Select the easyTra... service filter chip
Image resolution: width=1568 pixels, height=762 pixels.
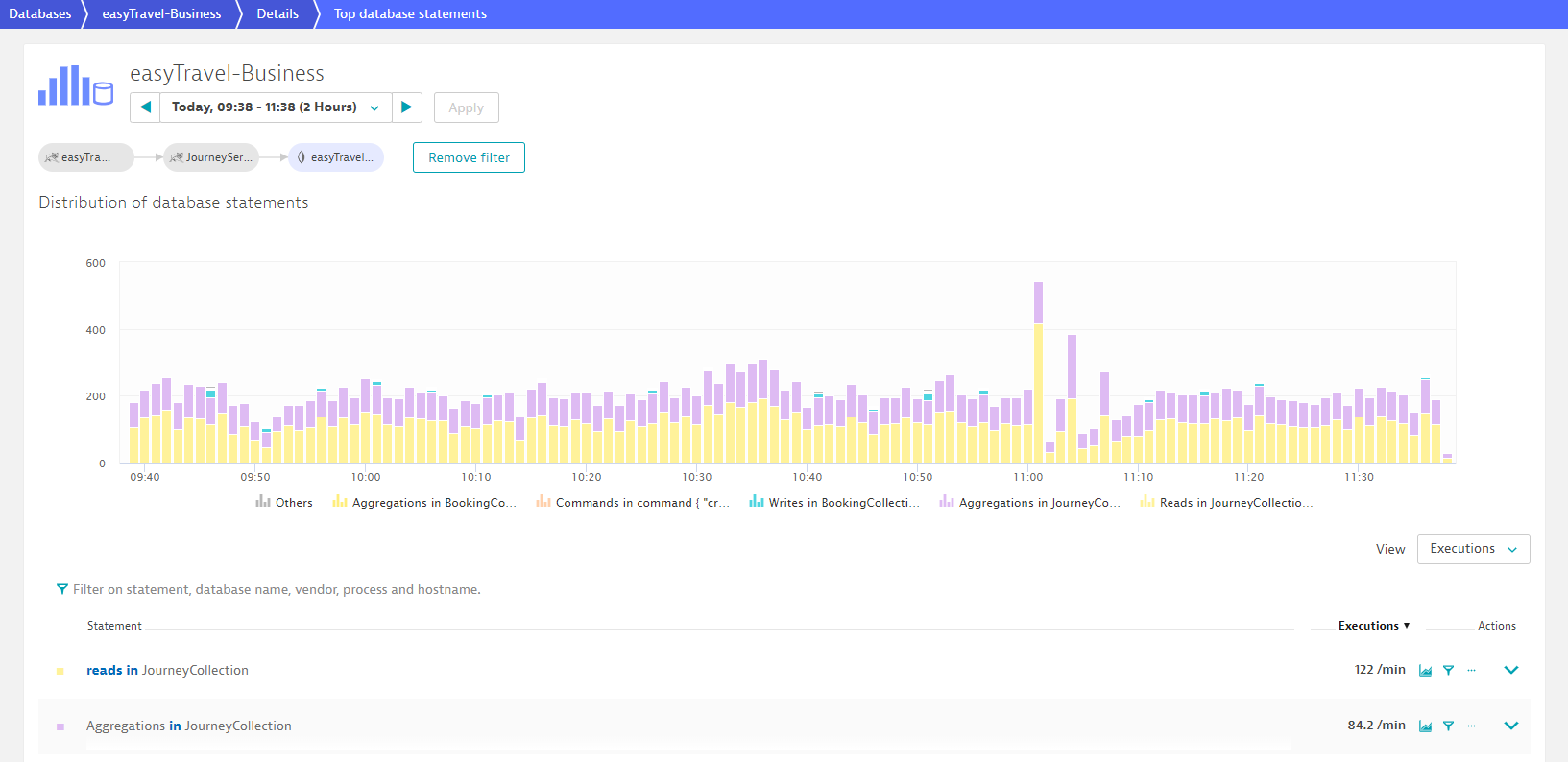(x=85, y=157)
